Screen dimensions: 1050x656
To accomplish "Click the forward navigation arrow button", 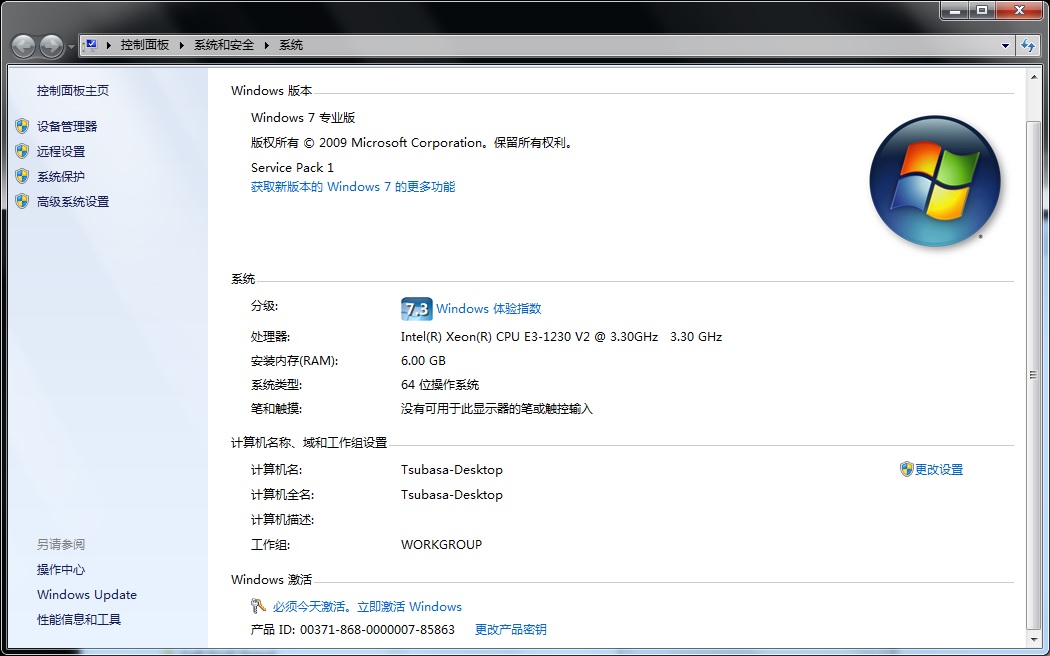I will point(51,45).
